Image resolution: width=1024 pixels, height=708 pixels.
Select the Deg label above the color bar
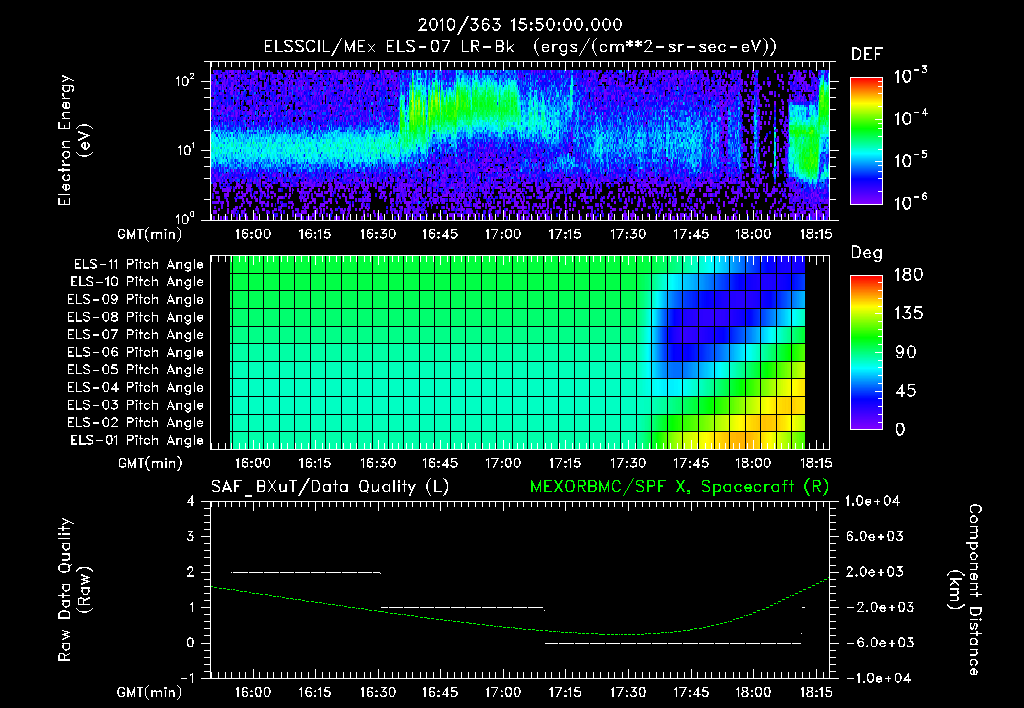click(x=867, y=253)
